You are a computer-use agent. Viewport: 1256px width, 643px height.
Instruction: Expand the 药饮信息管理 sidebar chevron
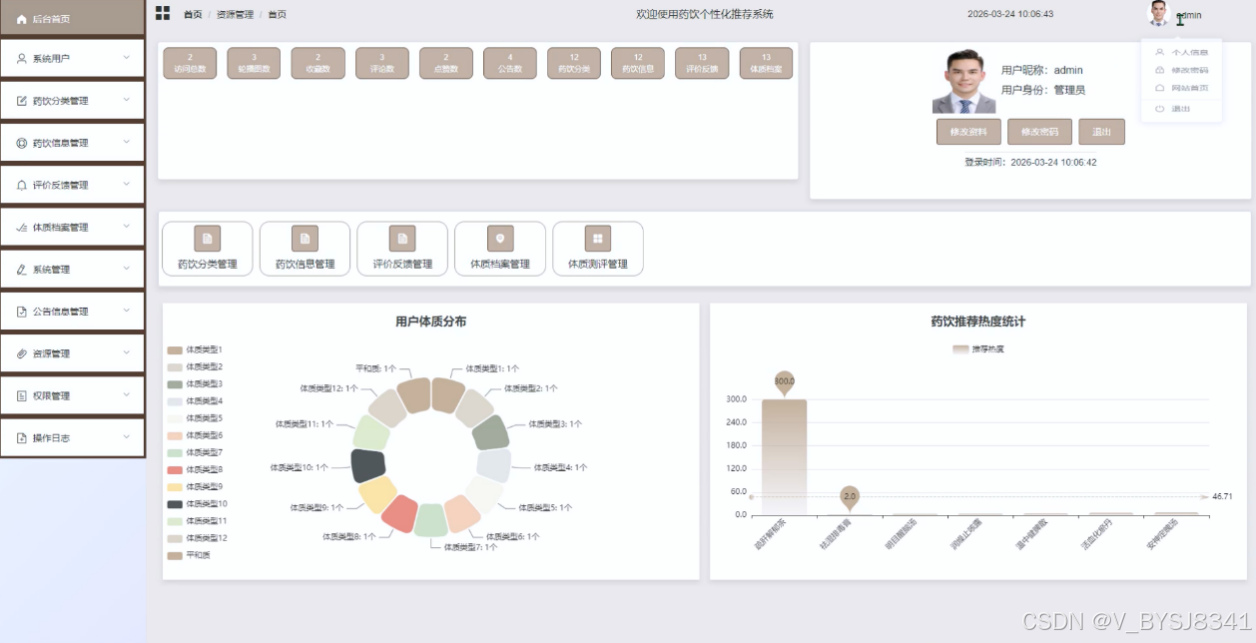pos(126,142)
